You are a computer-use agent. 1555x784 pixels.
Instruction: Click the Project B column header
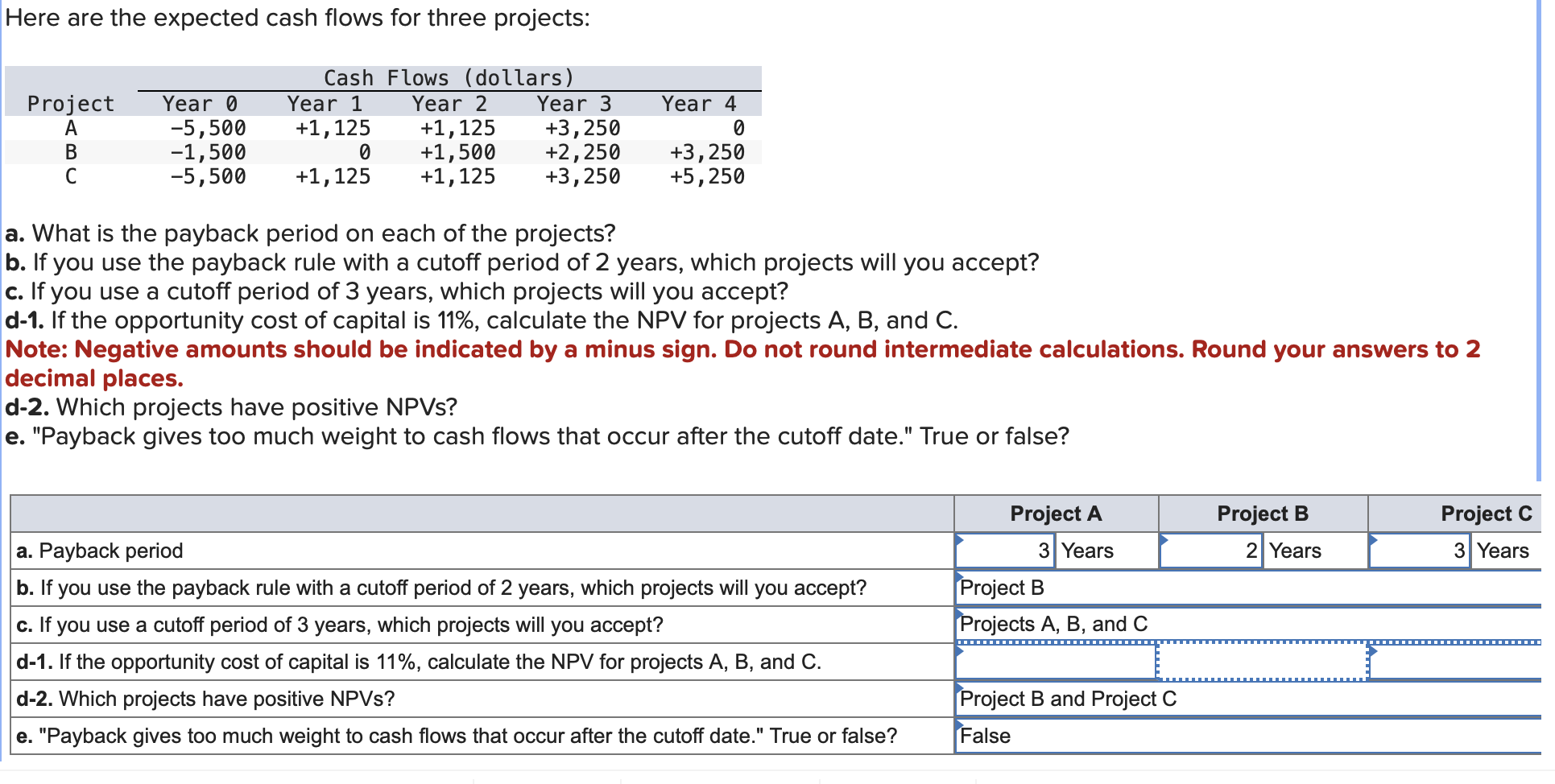coord(1263,514)
